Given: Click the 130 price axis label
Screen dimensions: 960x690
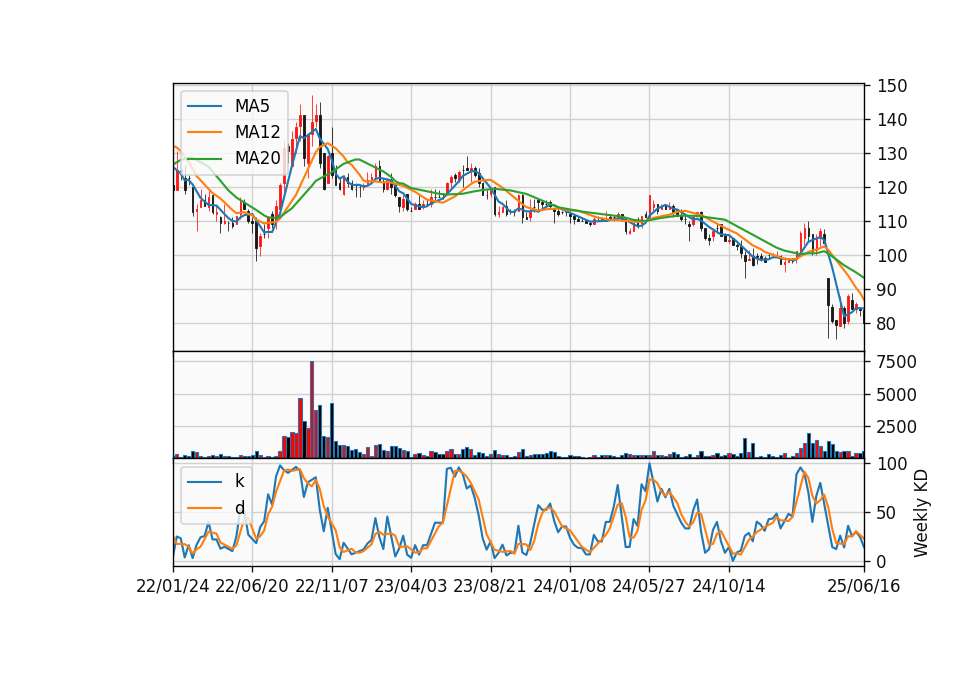Looking at the screenshot, I should click(x=892, y=154).
